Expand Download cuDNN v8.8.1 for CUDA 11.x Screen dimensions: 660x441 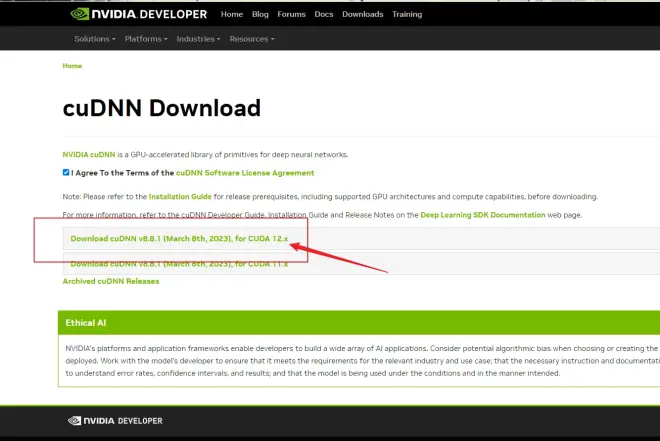click(x=179, y=264)
